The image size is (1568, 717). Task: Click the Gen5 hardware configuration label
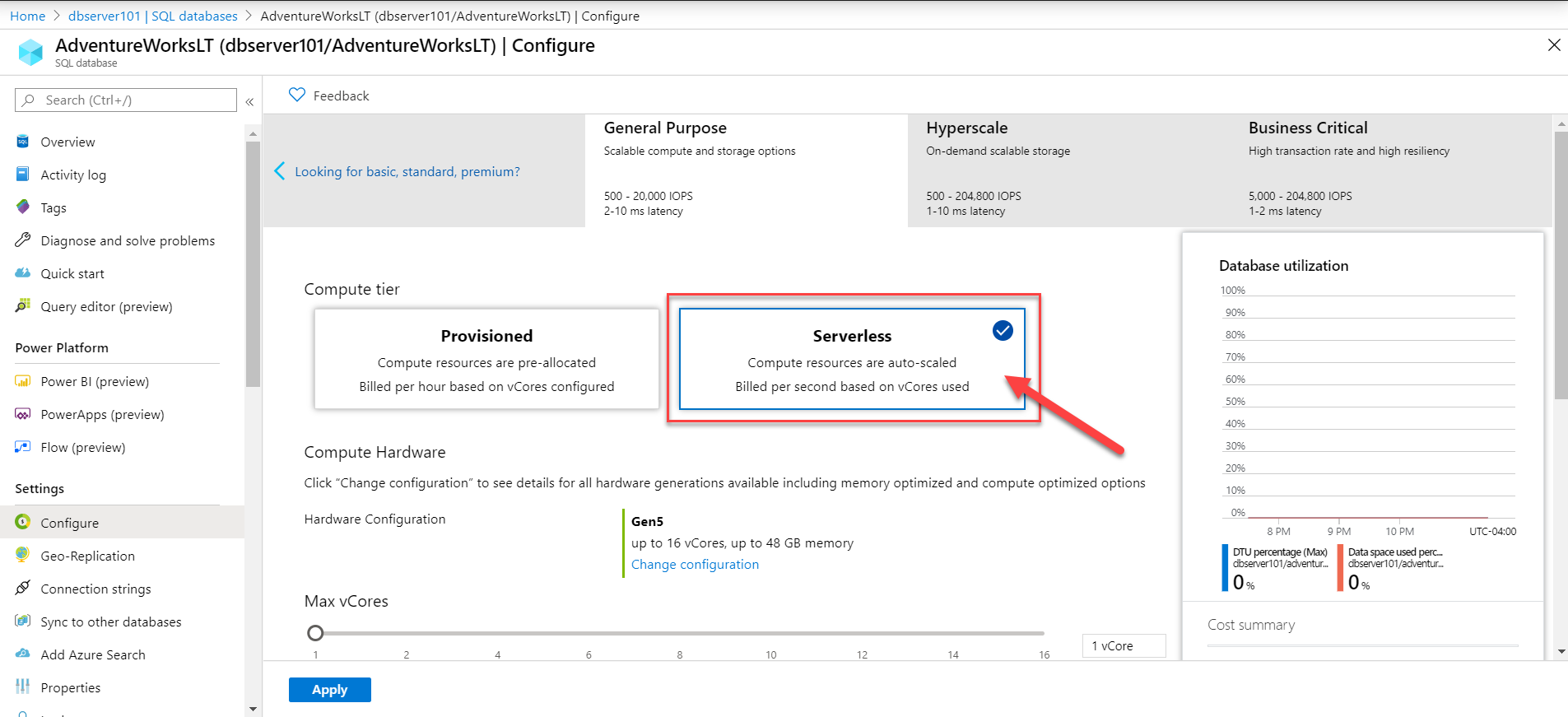pos(647,521)
